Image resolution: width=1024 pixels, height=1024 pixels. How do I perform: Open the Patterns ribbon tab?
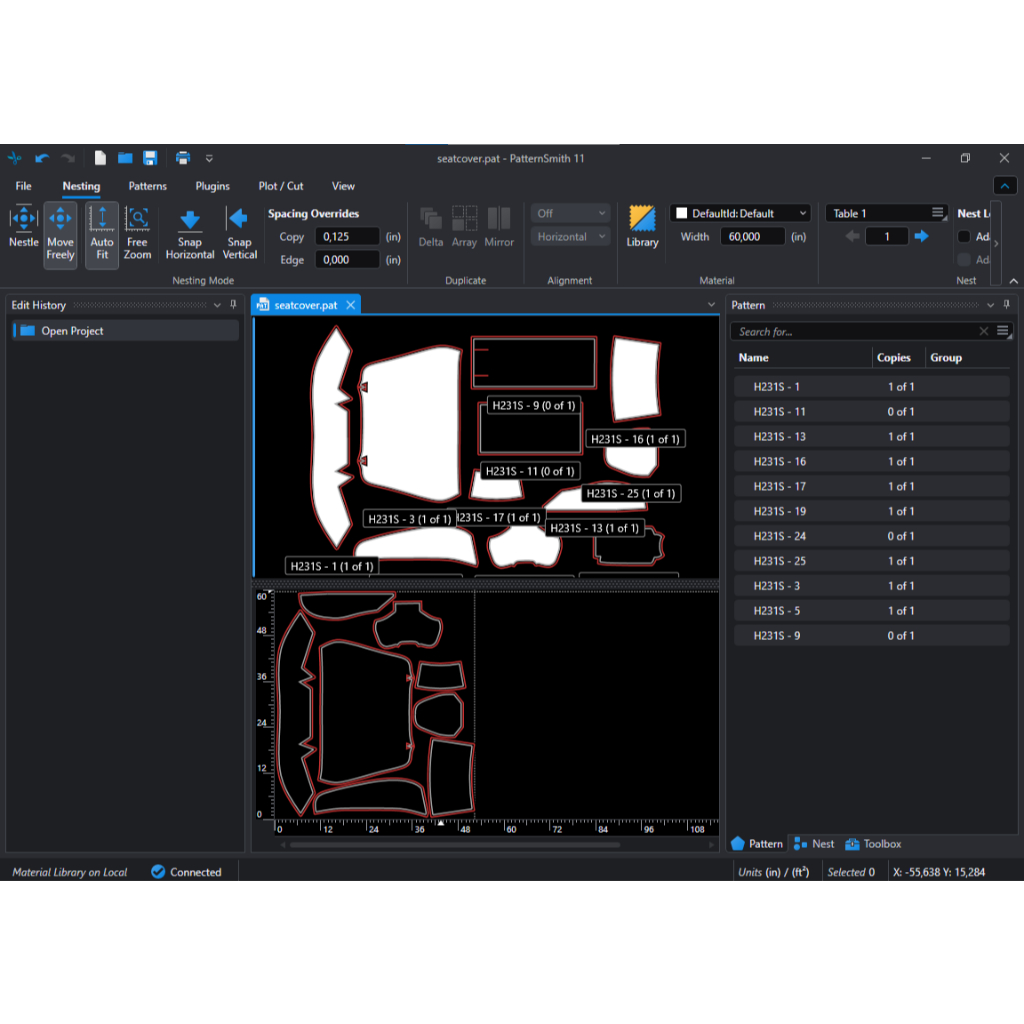point(148,186)
